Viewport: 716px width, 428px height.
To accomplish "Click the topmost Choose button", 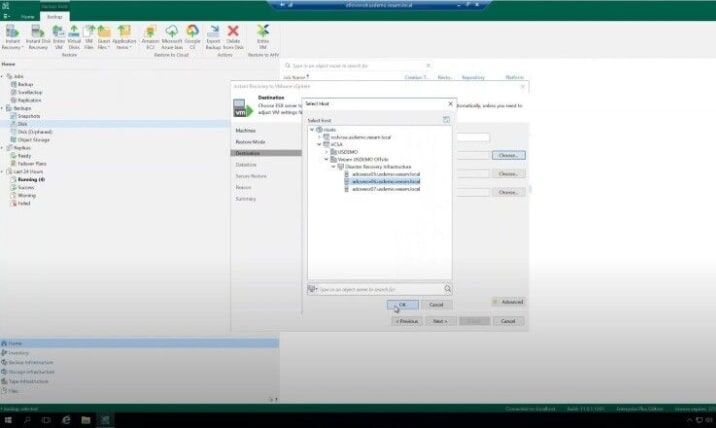I will click(508, 155).
